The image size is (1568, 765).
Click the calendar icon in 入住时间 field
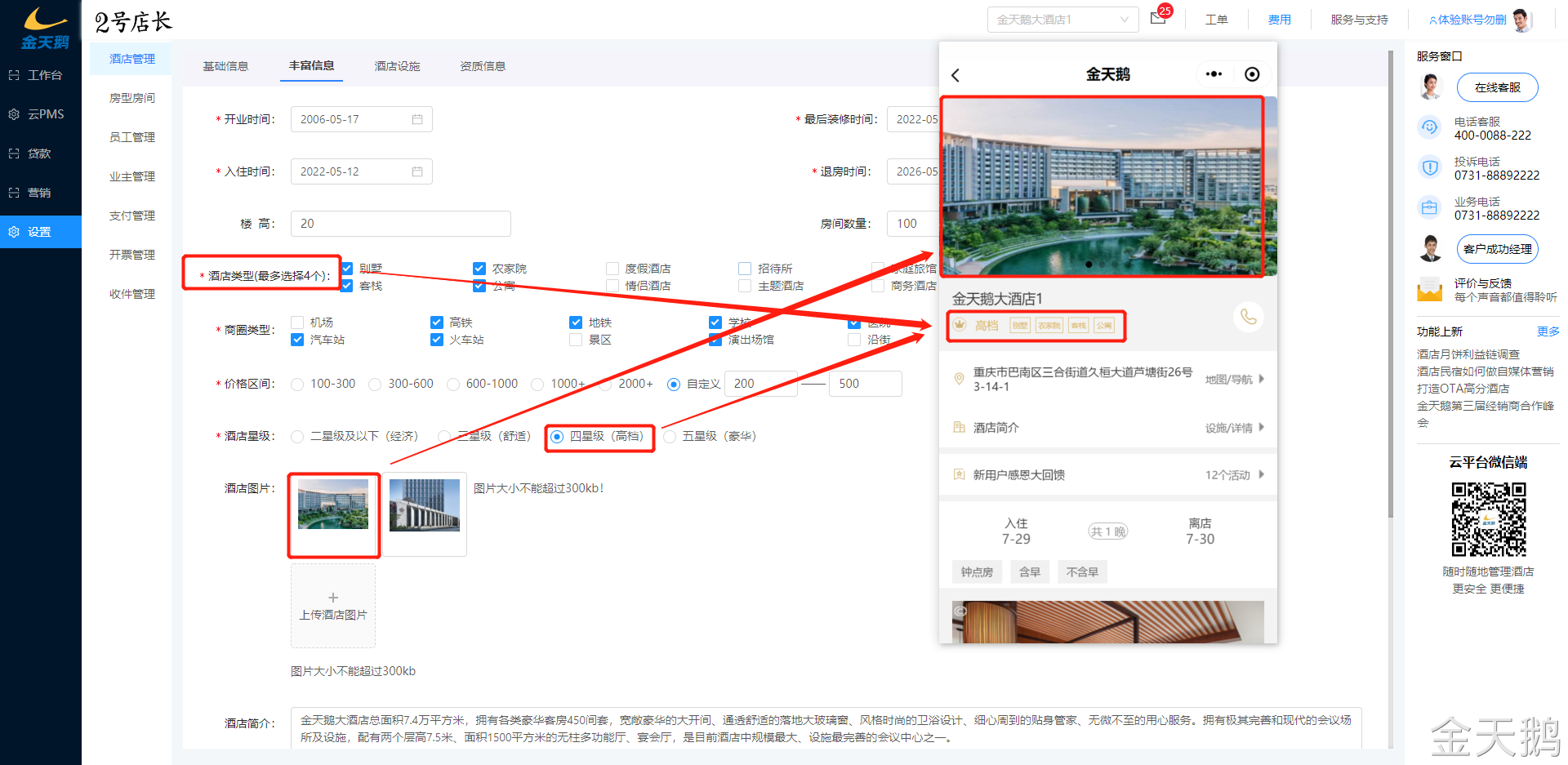tap(417, 171)
